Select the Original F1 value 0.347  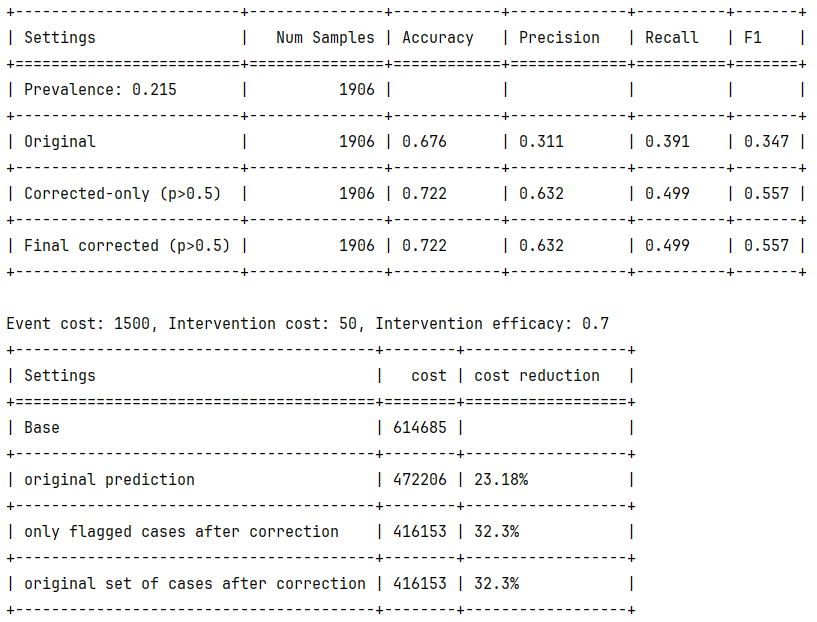766,142
